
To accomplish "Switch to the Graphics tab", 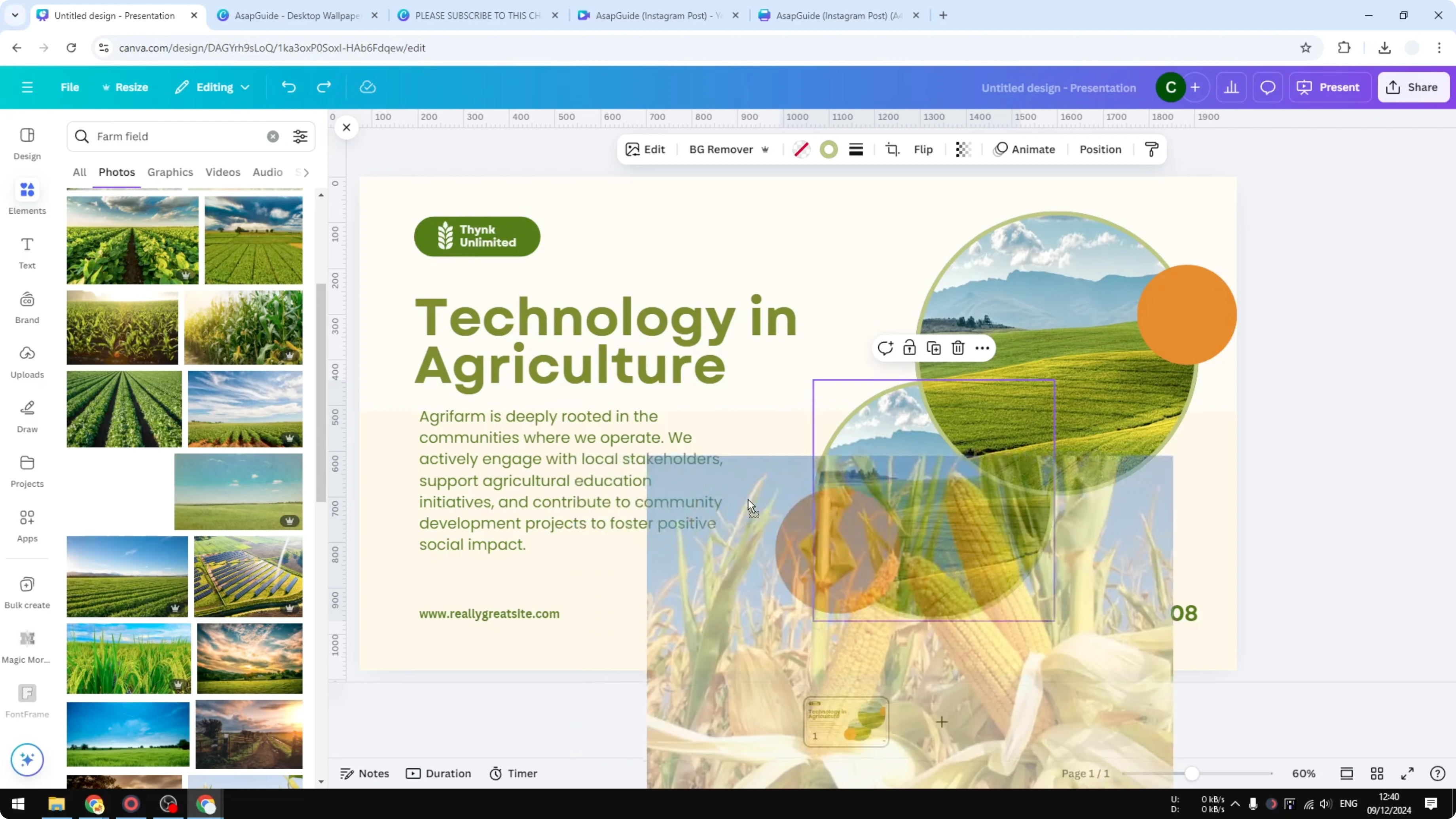I will [x=170, y=173].
